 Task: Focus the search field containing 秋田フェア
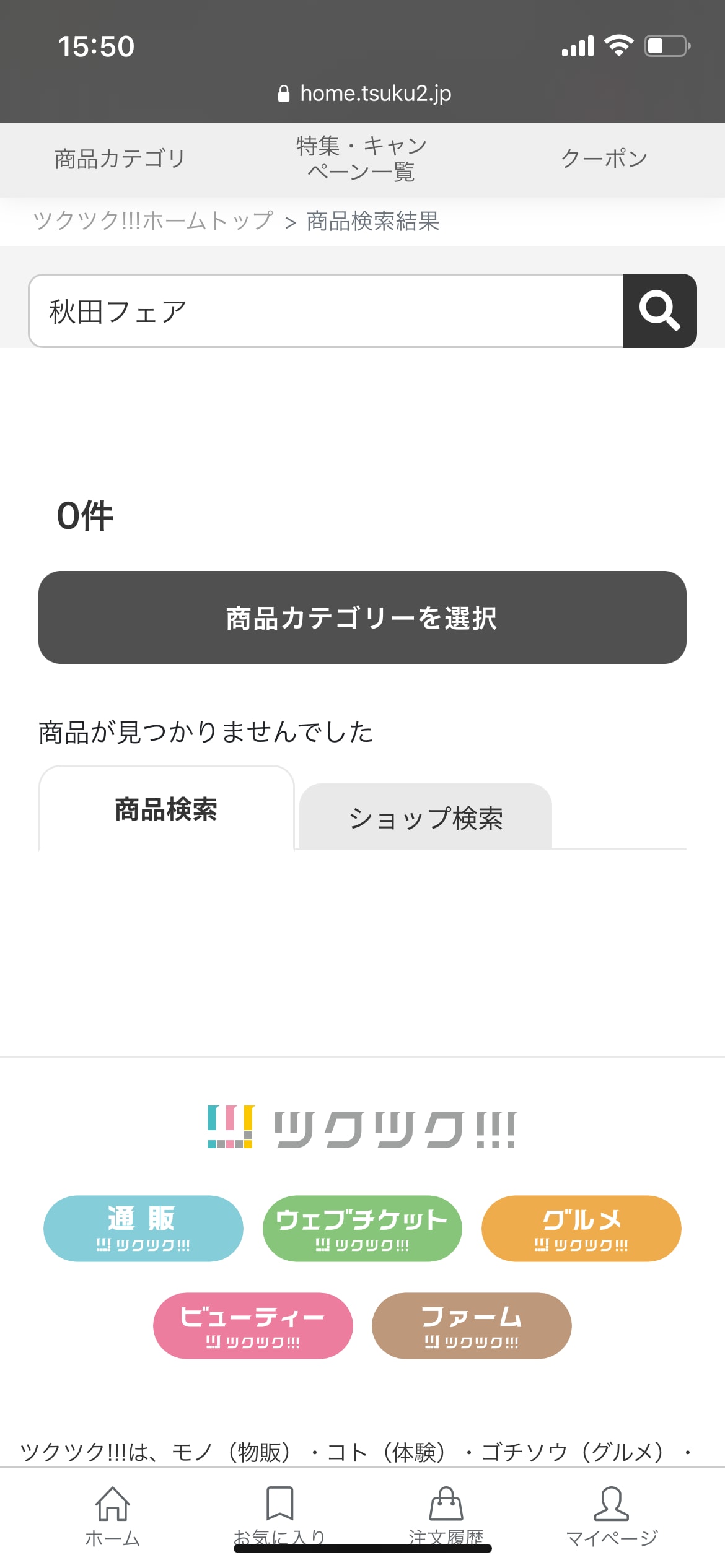tap(325, 311)
